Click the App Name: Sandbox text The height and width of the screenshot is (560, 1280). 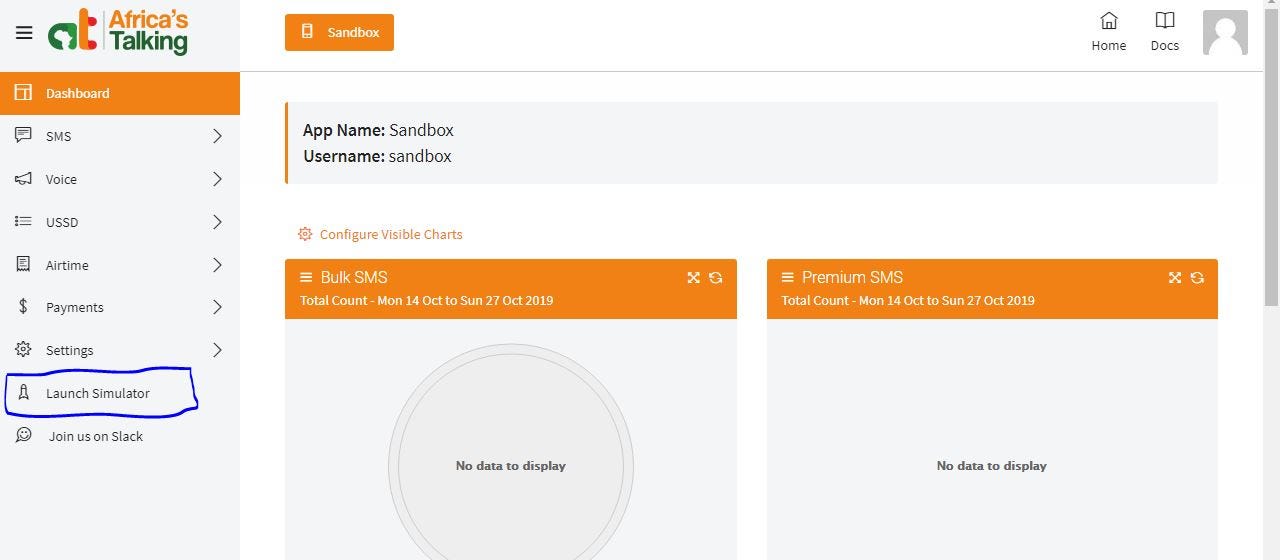[x=378, y=130]
